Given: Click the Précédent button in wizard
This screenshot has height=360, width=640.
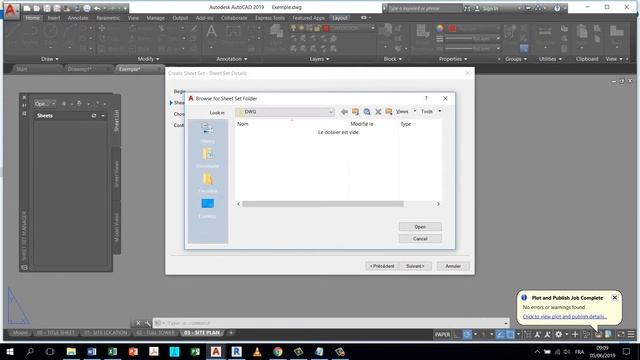Looking at the screenshot, I should pyautogui.click(x=382, y=266).
